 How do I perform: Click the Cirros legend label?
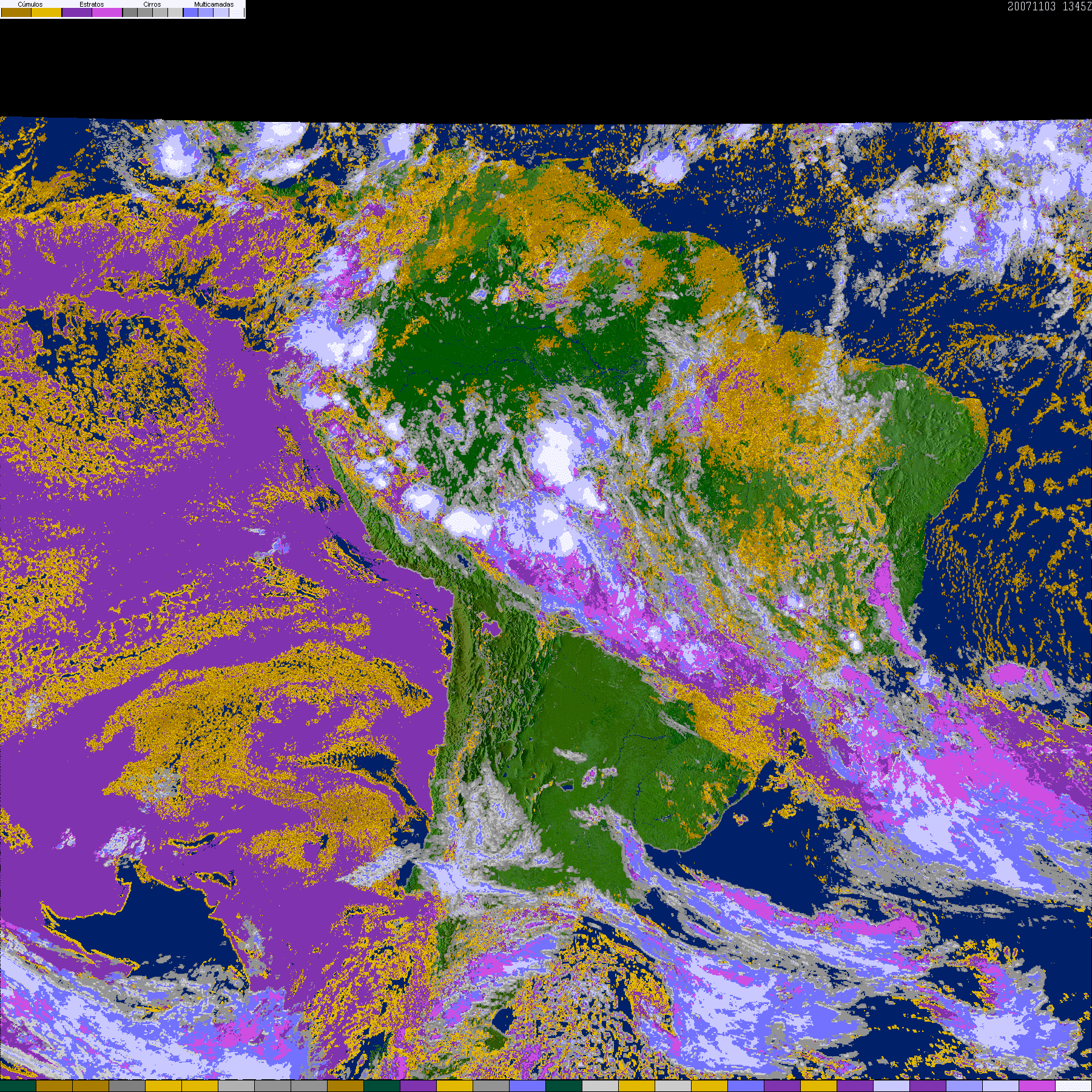(x=152, y=4)
